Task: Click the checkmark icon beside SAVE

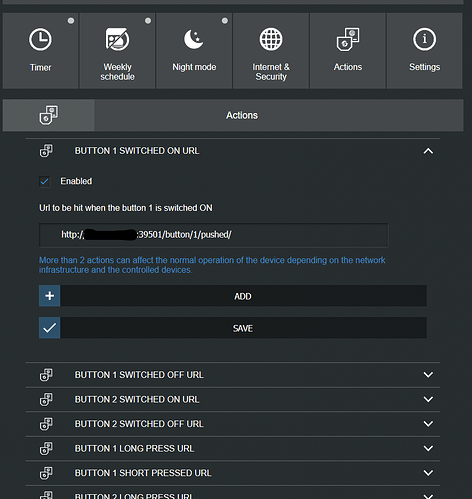Action: [x=50, y=328]
